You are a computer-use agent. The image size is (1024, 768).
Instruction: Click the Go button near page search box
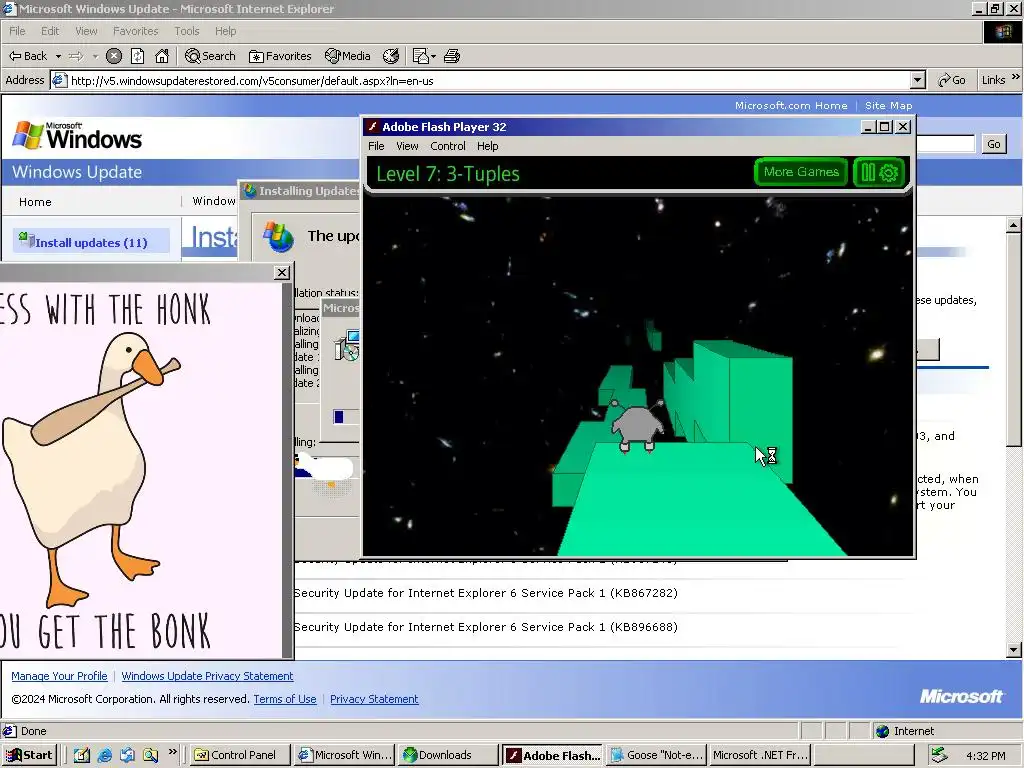tap(993, 144)
